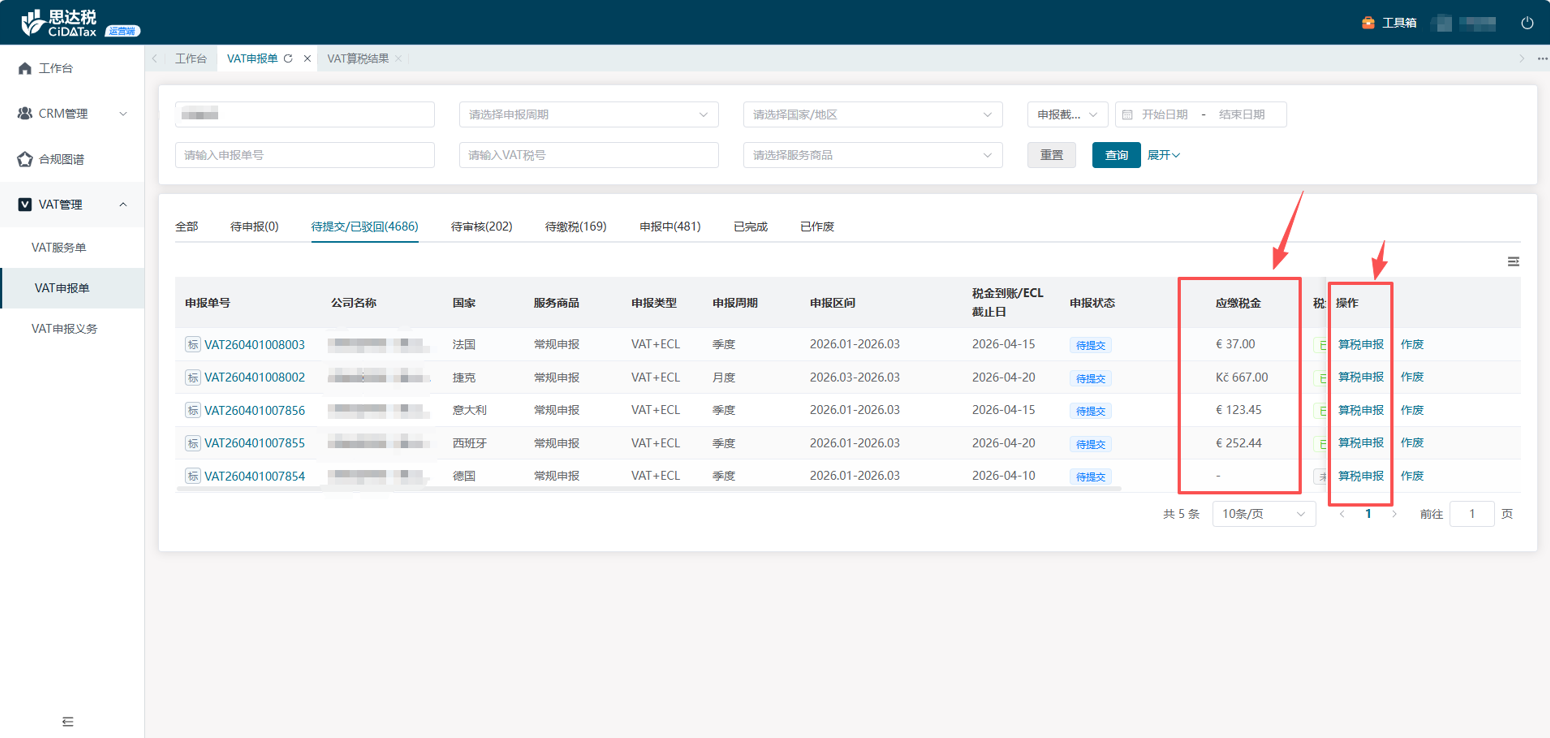The image size is (1550, 738).
Task: Collapse the sidebar with bottom icon
Action: point(68,721)
